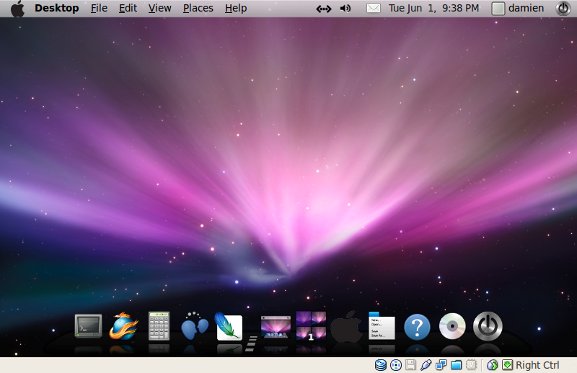Click the green arrow host key icon
The height and width of the screenshot is (373, 577).
[507, 365]
